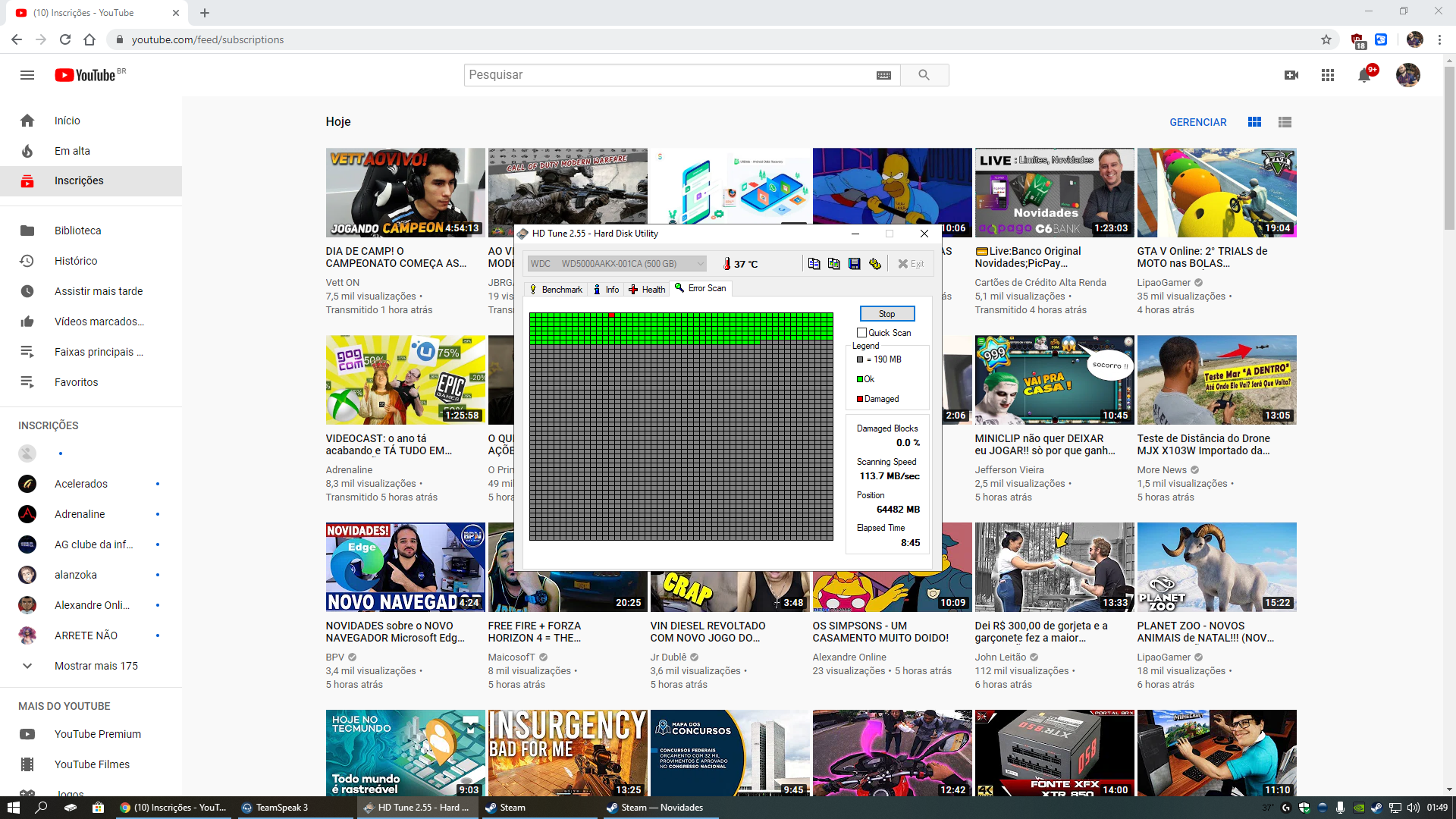This screenshot has height=819, width=1456.
Task: Open the create video camera icon
Action: click(1291, 75)
